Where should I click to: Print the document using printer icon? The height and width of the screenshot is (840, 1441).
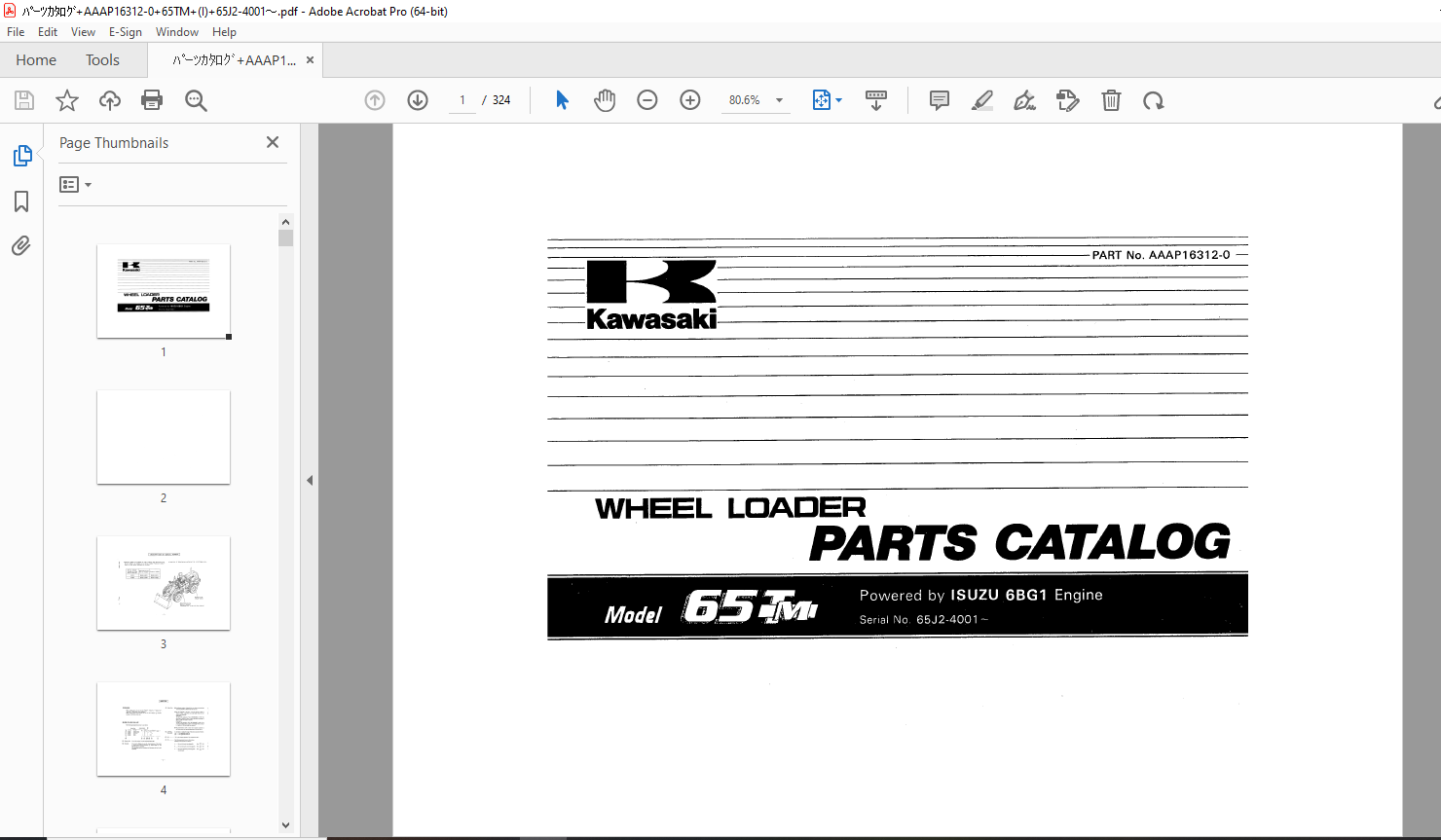[152, 100]
